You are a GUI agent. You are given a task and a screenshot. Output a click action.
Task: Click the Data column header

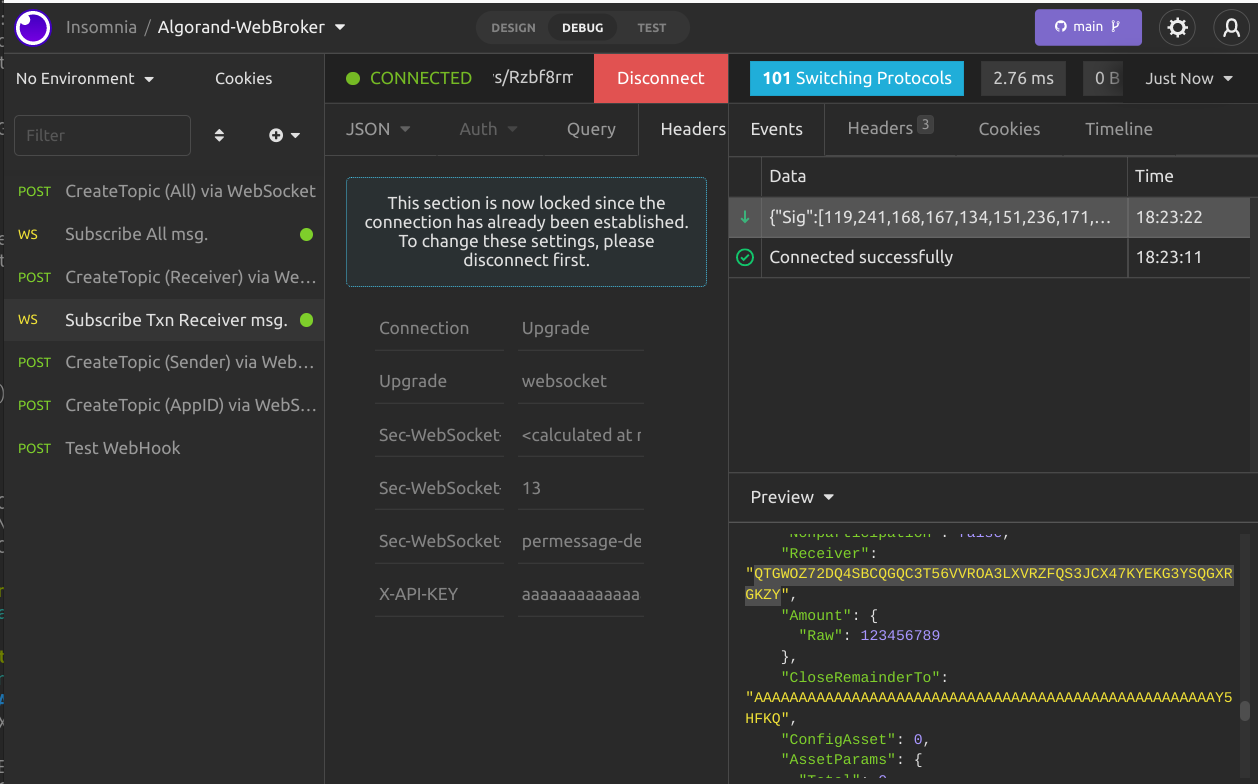point(787,176)
